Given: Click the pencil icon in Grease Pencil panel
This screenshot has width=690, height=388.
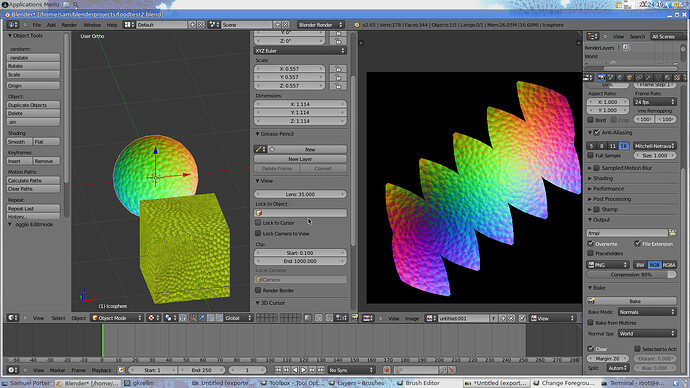Looking at the screenshot, I should 260,150.
